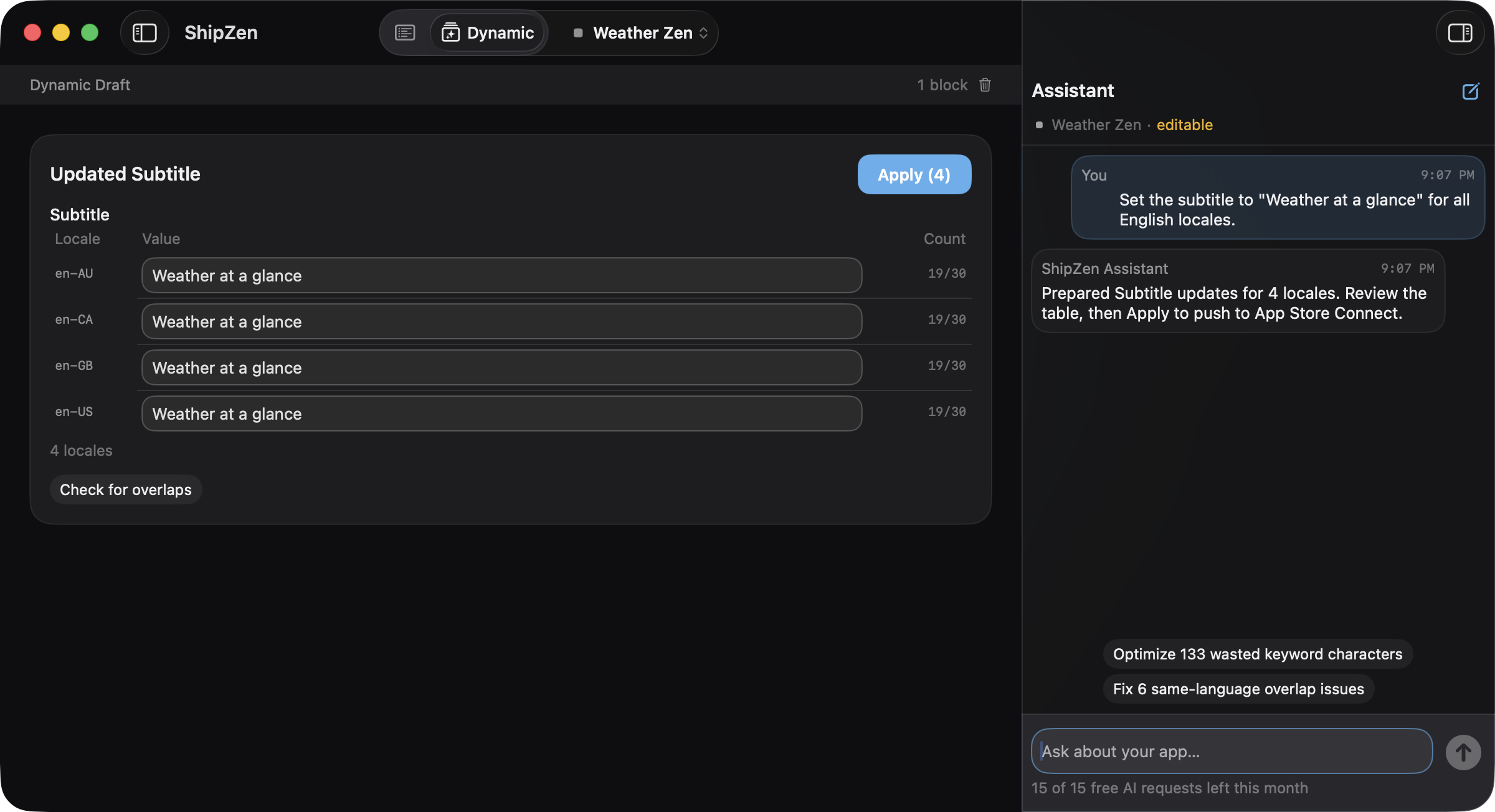Screen dimensions: 1495x812
Task: Focus the Ask about your app input
Action: [1232, 751]
